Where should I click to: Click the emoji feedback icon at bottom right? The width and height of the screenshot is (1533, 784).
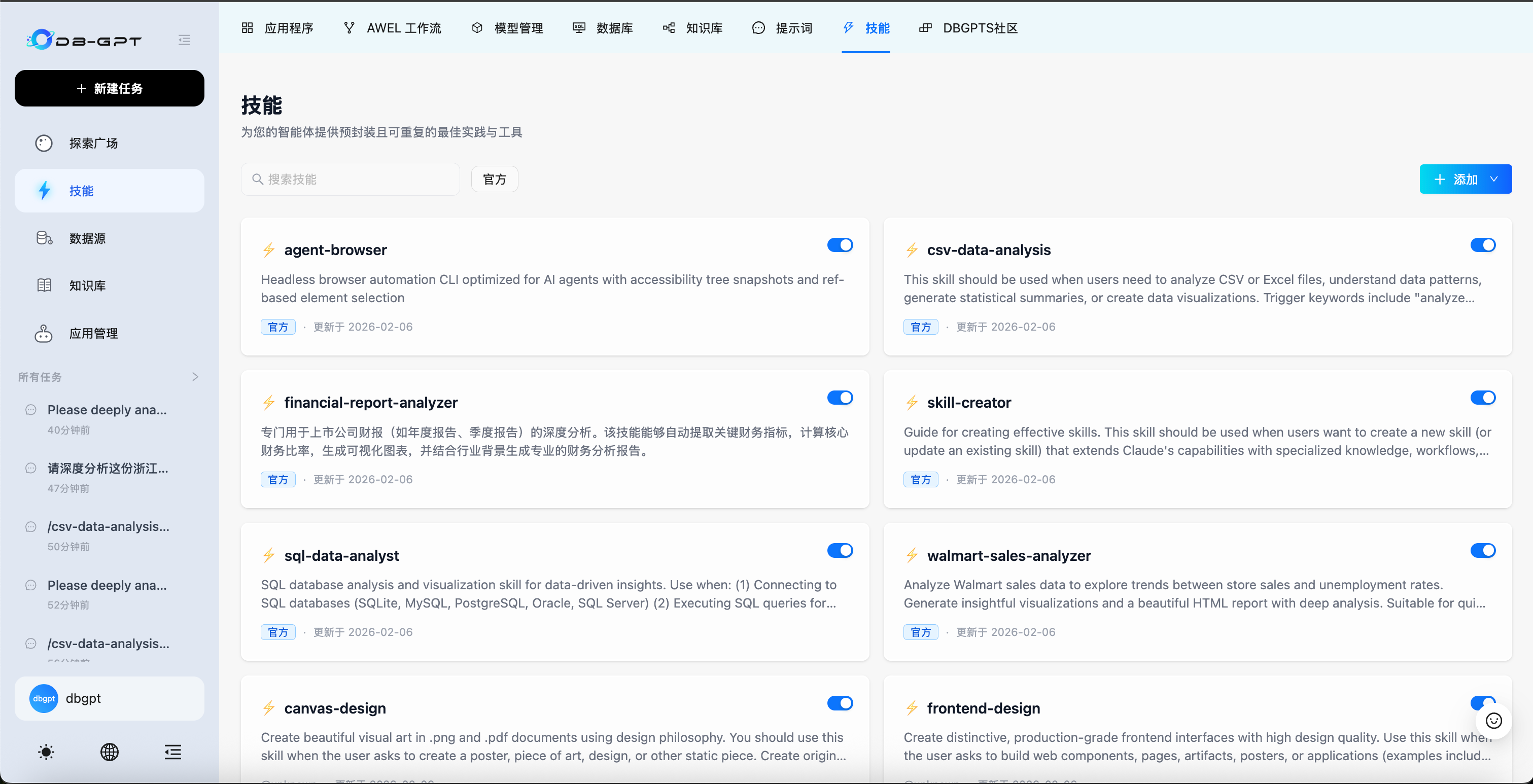(x=1494, y=721)
